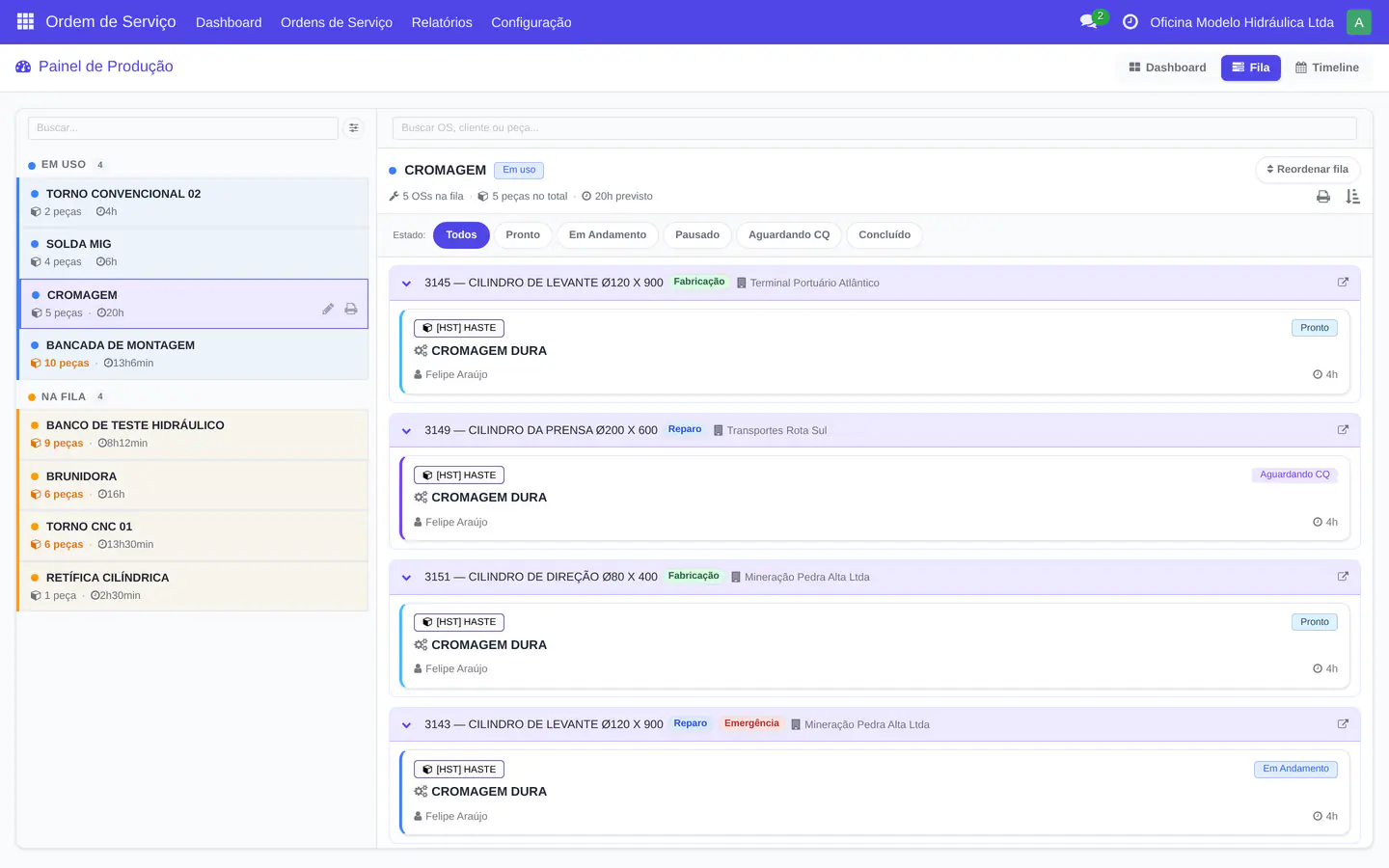Filter queue by Aguardando CQ state
This screenshot has height=868, width=1389.
click(x=789, y=235)
